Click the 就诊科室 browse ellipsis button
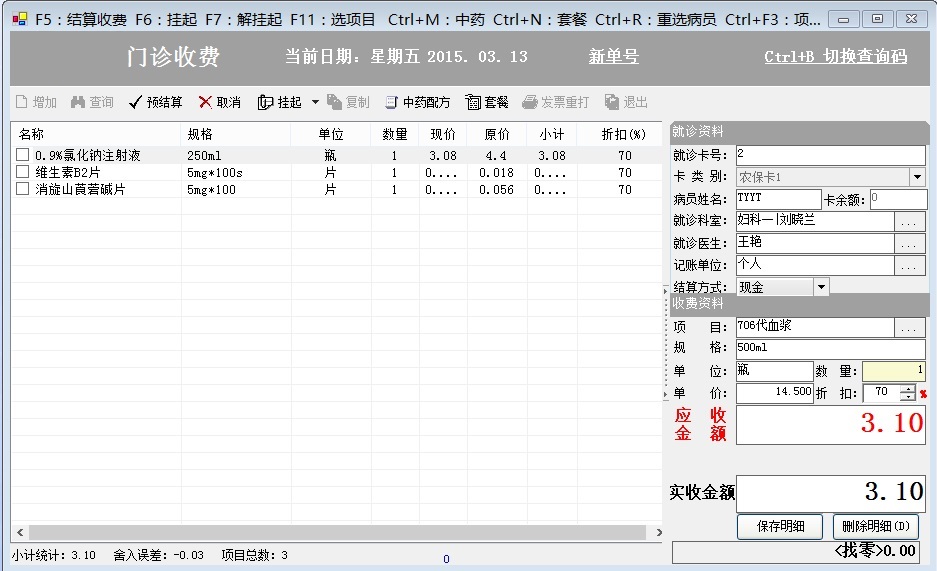 (x=910, y=222)
